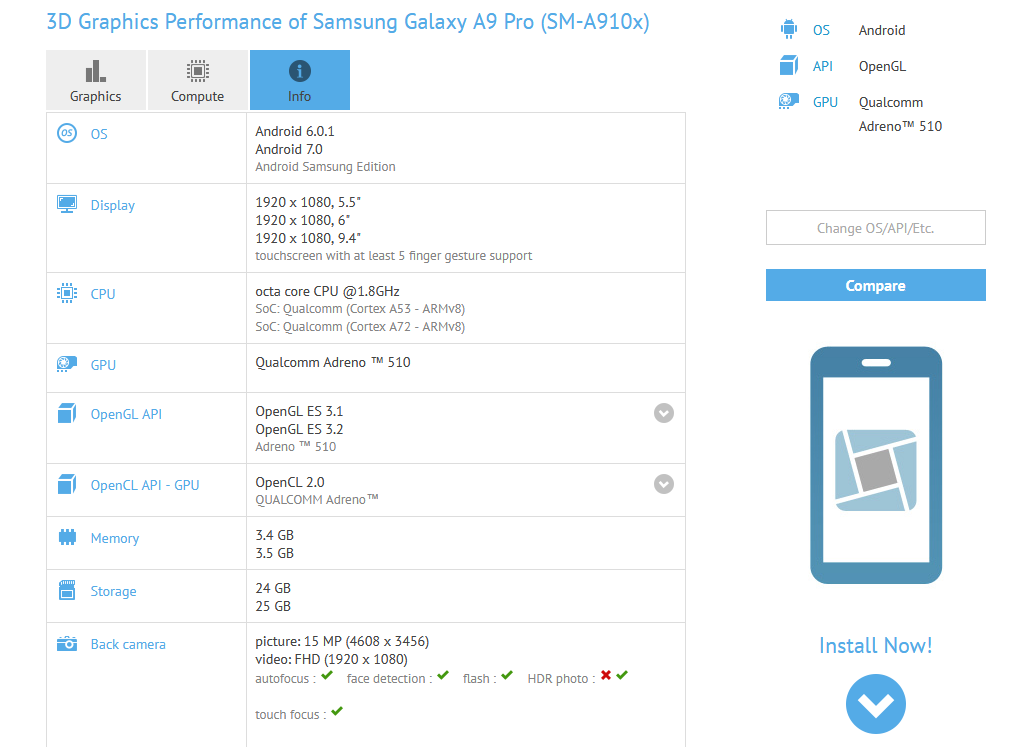Viewport: 1022px width, 747px height.
Task: Click the flash green checkmark
Action: pyautogui.click(x=507, y=675)
